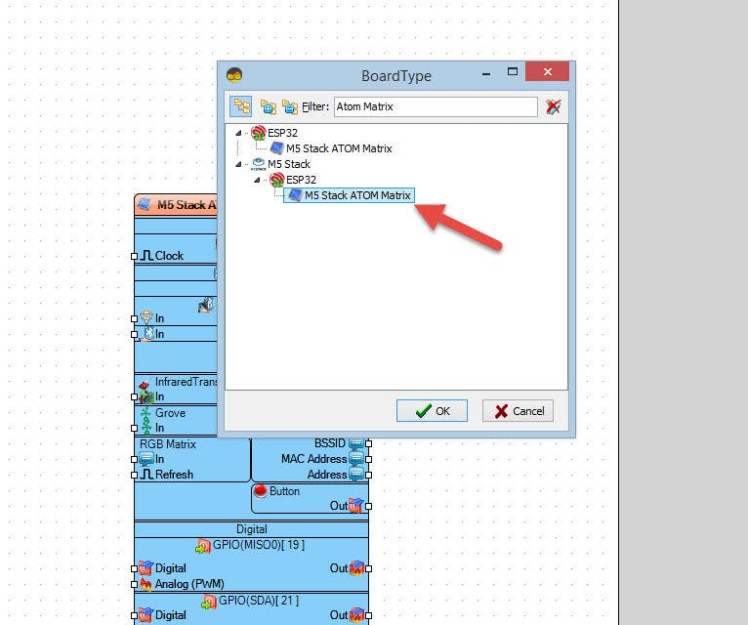748x625 pixels.
Task: Click the BSSID output pin icon
Action: tap(356, 443)
